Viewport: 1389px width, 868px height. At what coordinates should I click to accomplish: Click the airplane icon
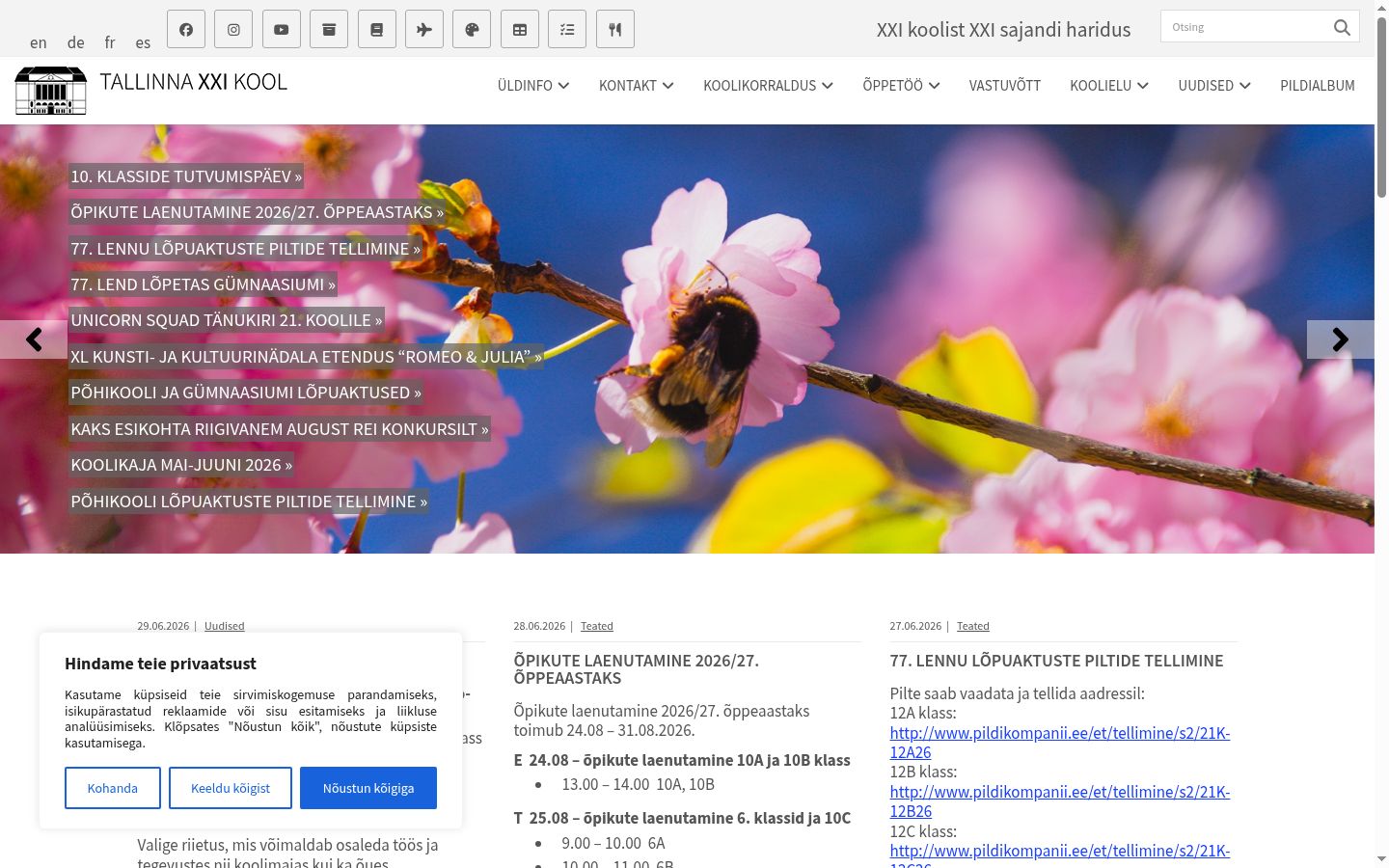tap(424, 30)
